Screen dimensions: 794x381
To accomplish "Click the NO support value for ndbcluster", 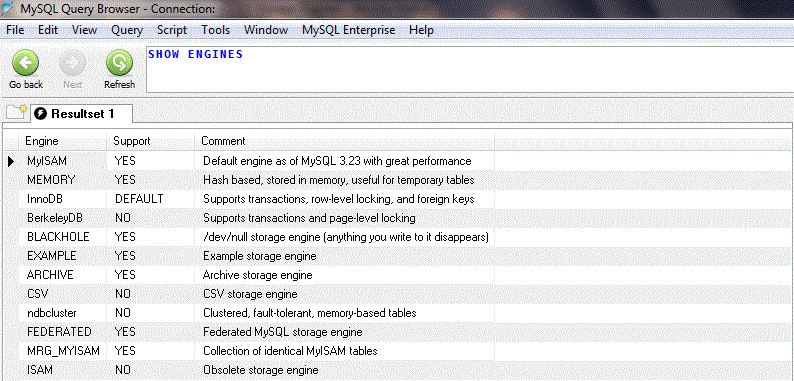I will [x=123, y=313].
